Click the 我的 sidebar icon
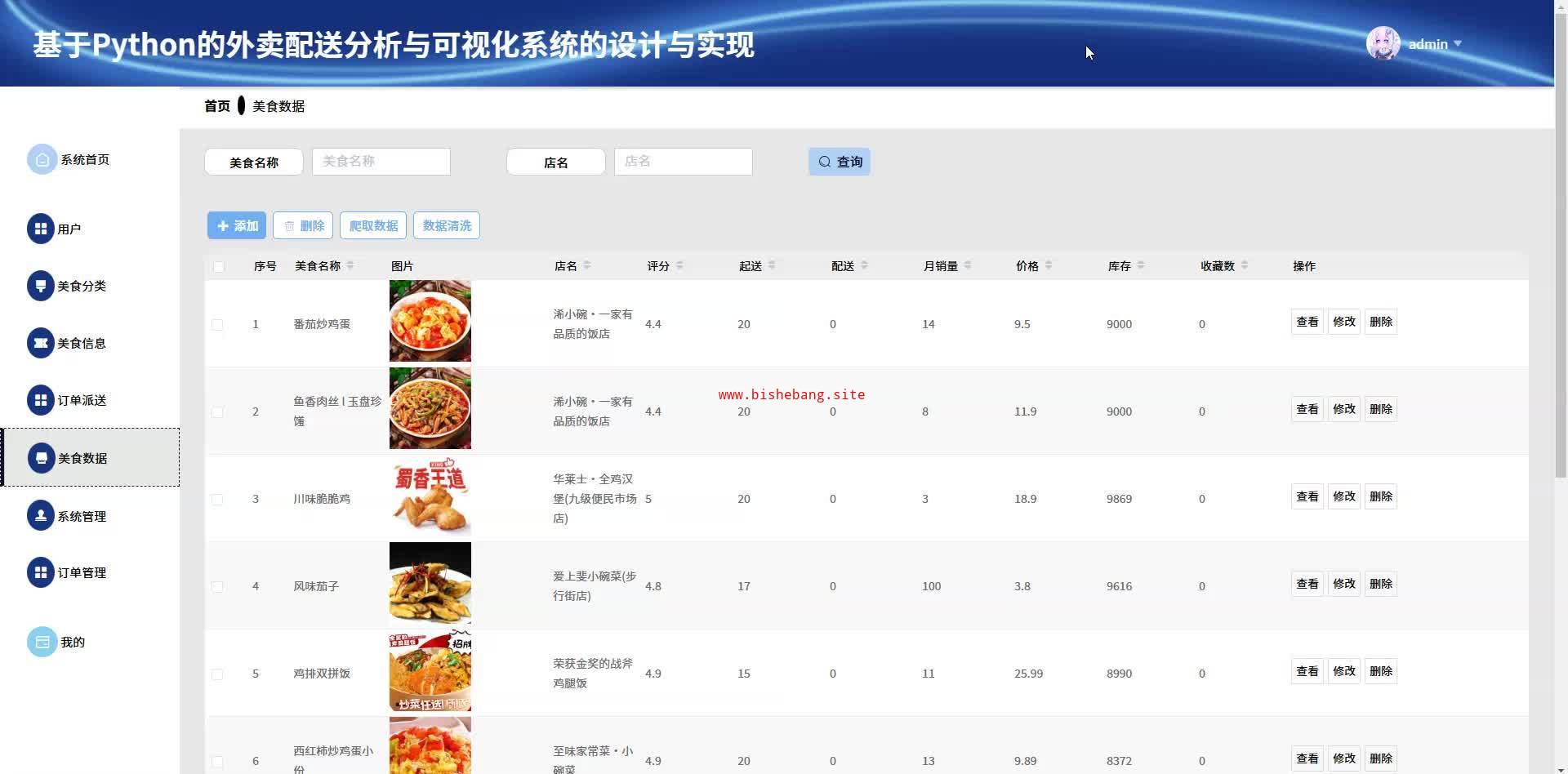This screenshot has height=774, width=1568. pyautogui.click(x=42, y=643)
